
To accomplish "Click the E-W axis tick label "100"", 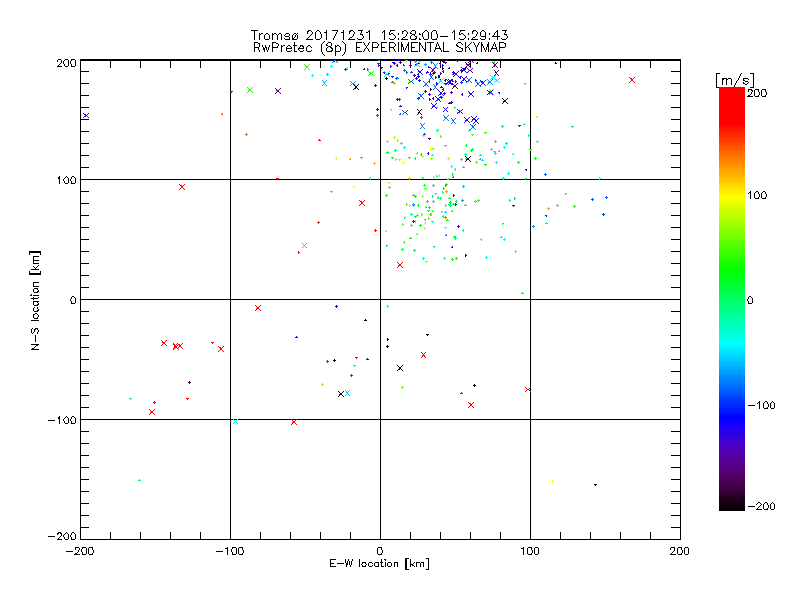I will click(530, 551).
